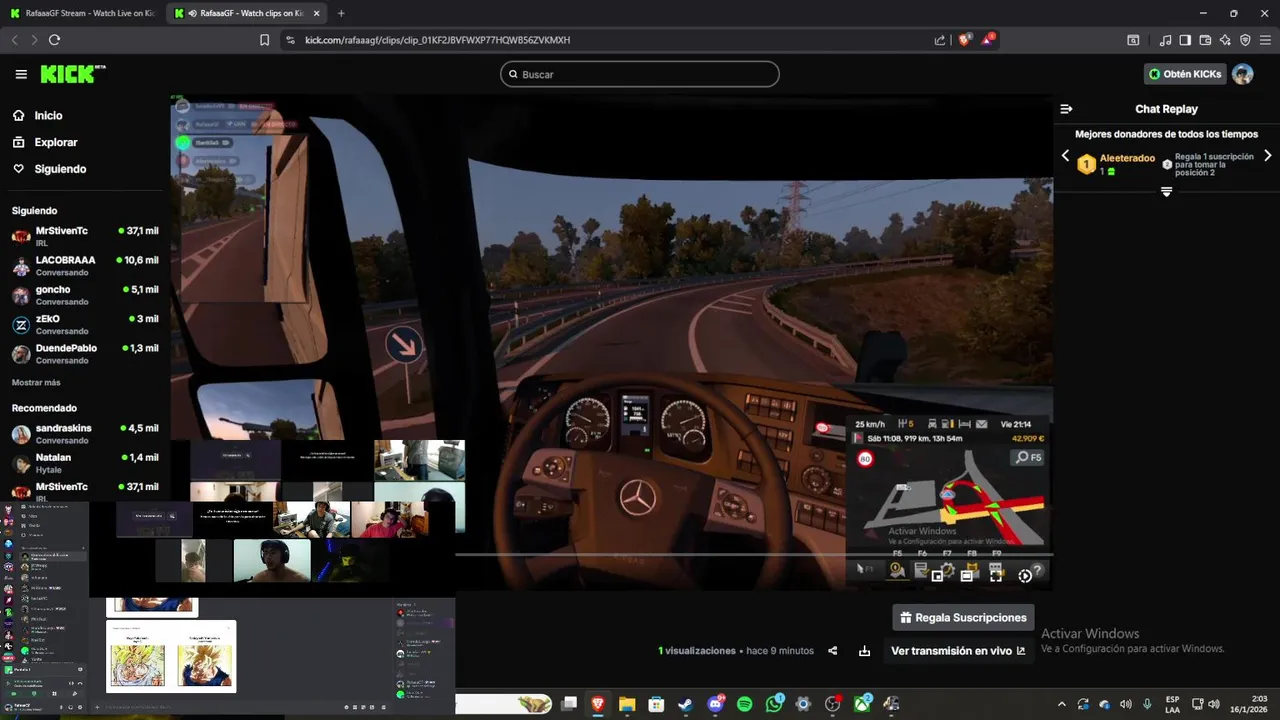The height and width of the screenshot is (720, 1280).
Task: Switch to RafaaaGF Stream tab
Action: (x=82, y=13)
